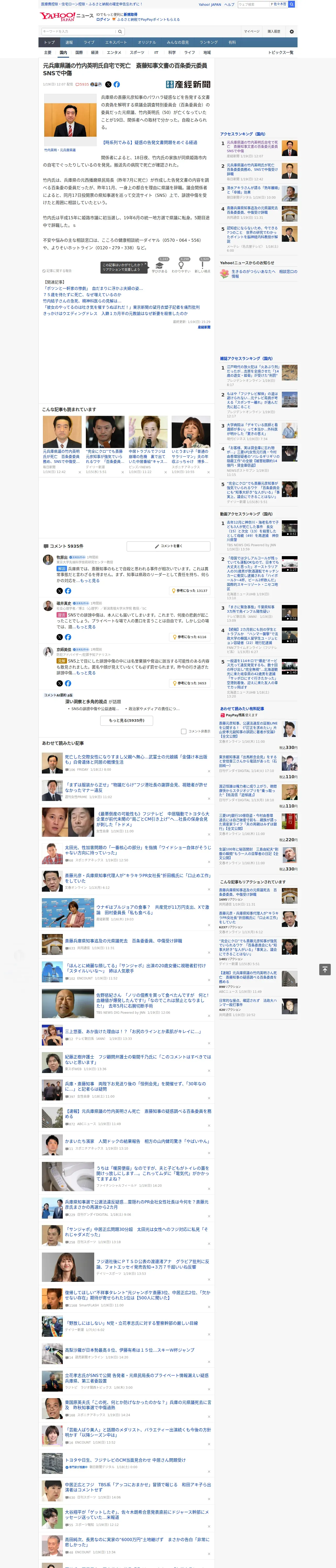Click the scroll-to-top arrow button
Viewport: 336px width, 1568px height.
325,969
